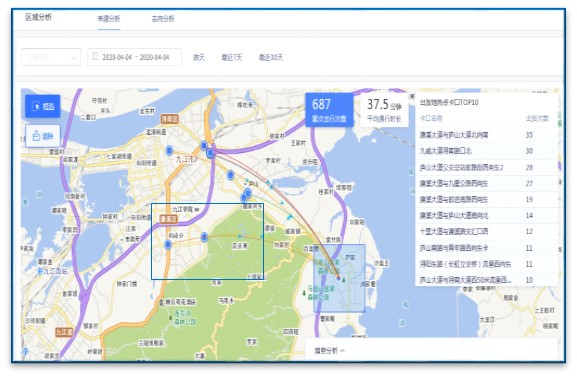The height and width of the screenshot is (377, 577).
Task: Click blue marker left of 后头湾 label
Action: 204,237
